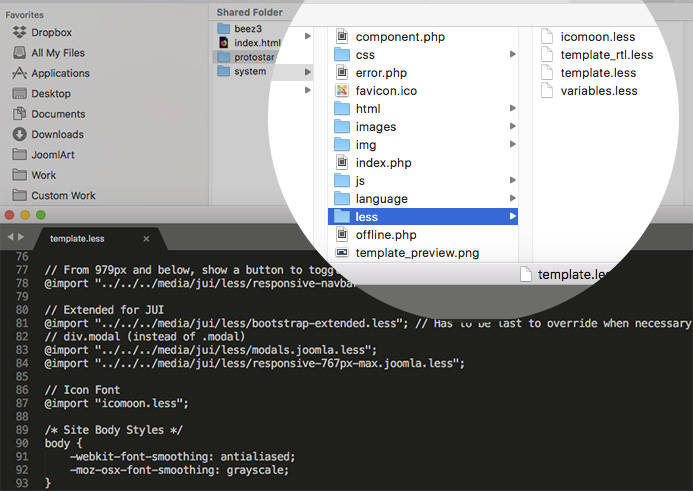Open the Downloads folder icon
The image size is (693, 491).
coord(20,134)
